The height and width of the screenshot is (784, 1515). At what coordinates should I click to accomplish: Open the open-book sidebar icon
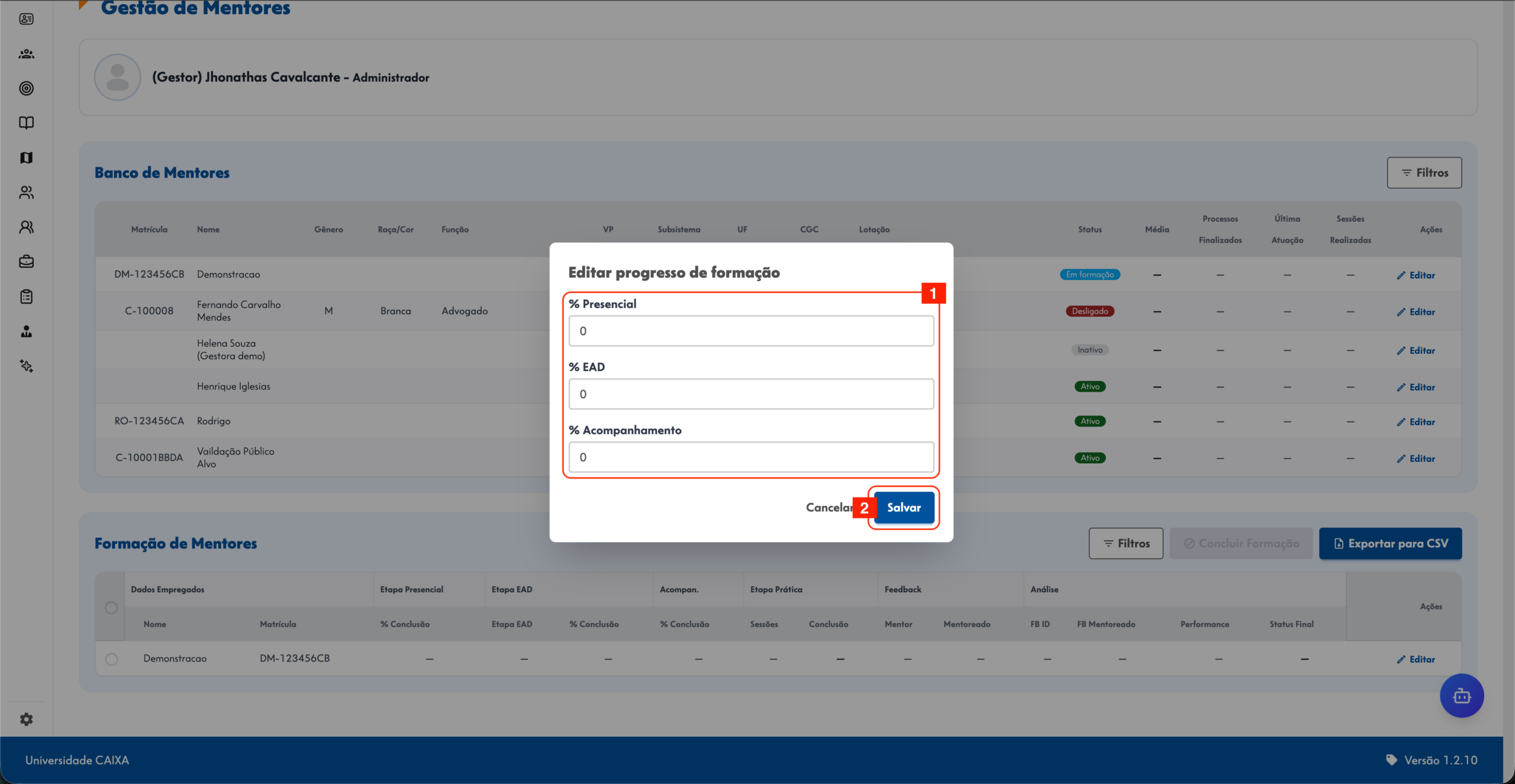[26, 123]
